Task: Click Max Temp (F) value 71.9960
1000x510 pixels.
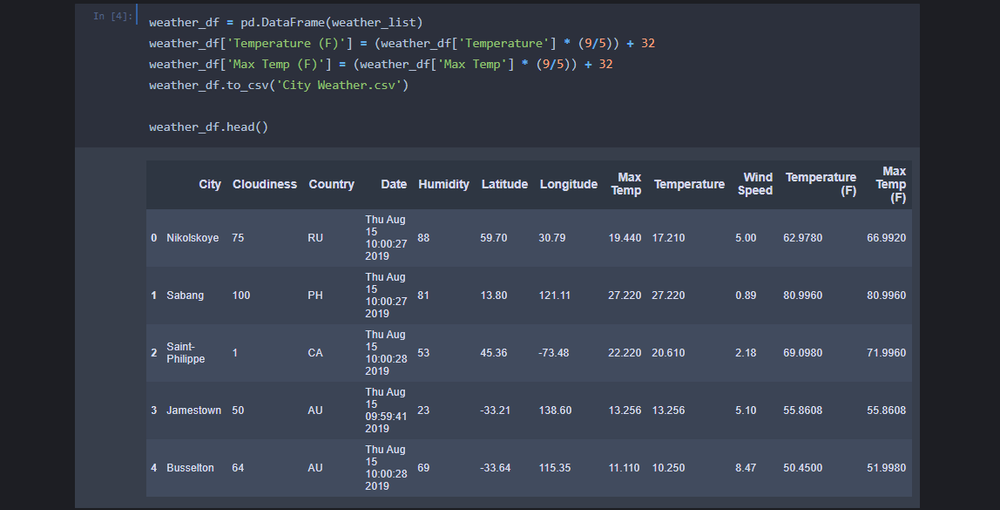Action: 886,353
